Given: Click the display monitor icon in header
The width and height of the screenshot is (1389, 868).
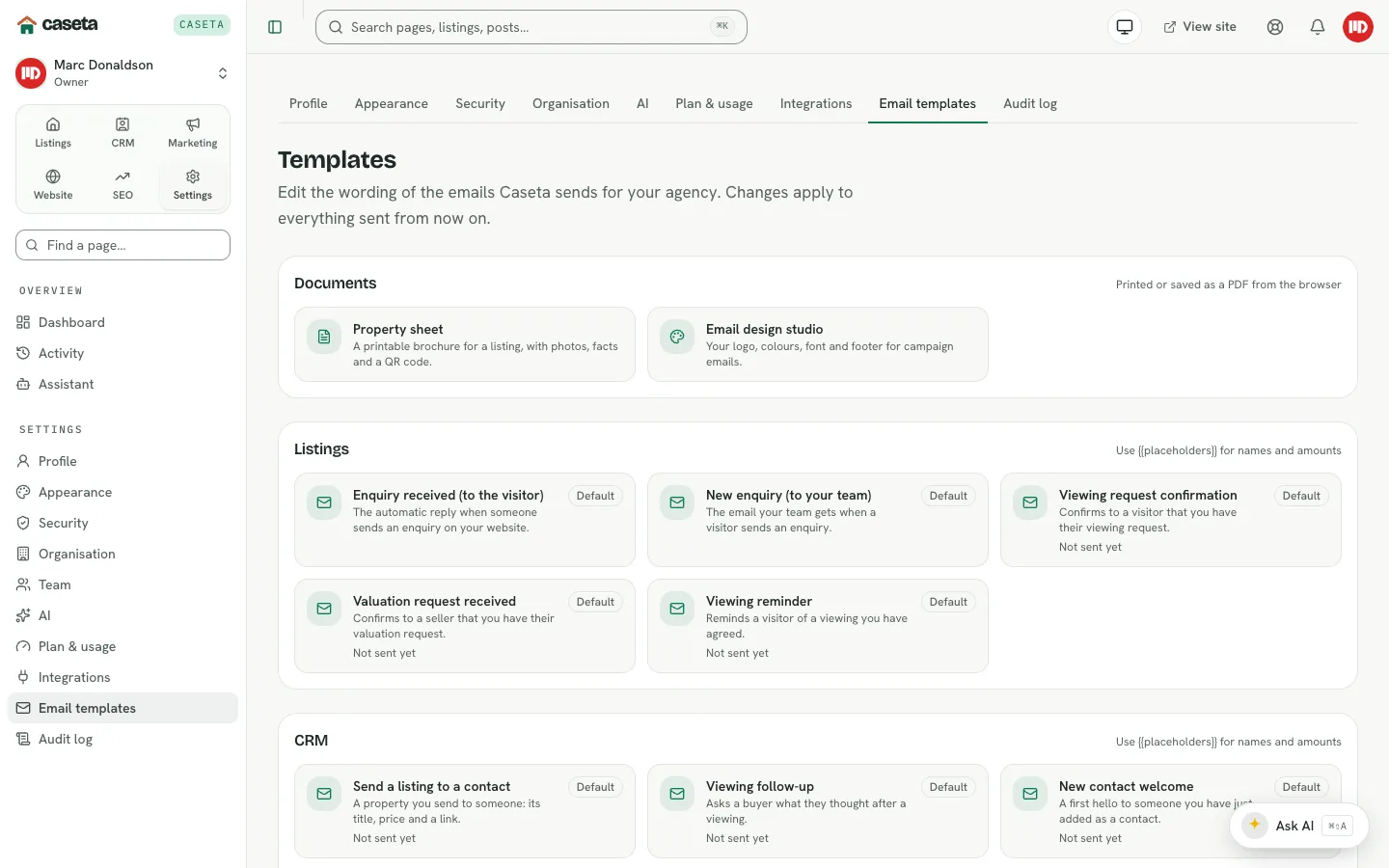Looking at the screenshot, I should [1125, 27].
